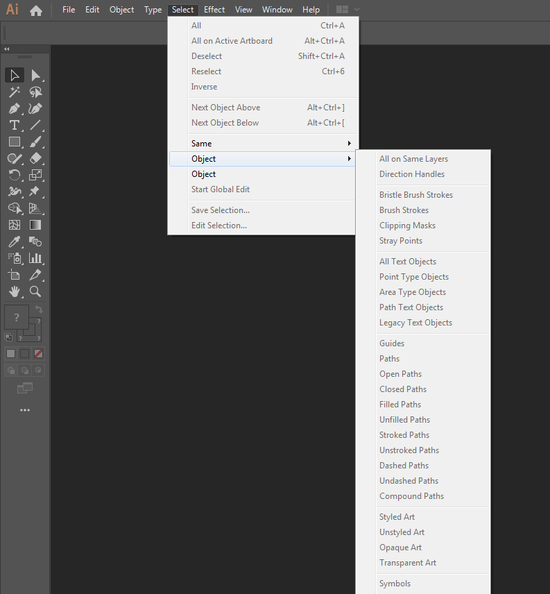Select the Zoom magnifier tool

pyautogui.click(x=36, y=292)
